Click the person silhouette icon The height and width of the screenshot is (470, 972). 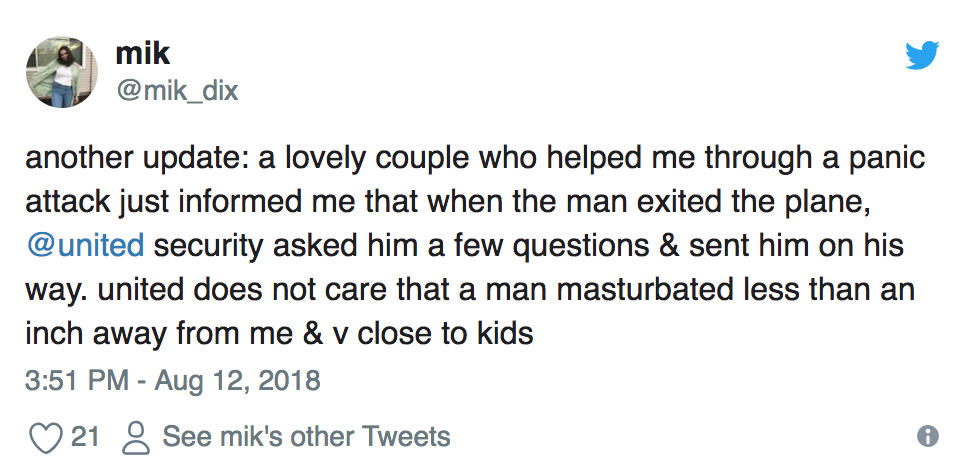136,438
